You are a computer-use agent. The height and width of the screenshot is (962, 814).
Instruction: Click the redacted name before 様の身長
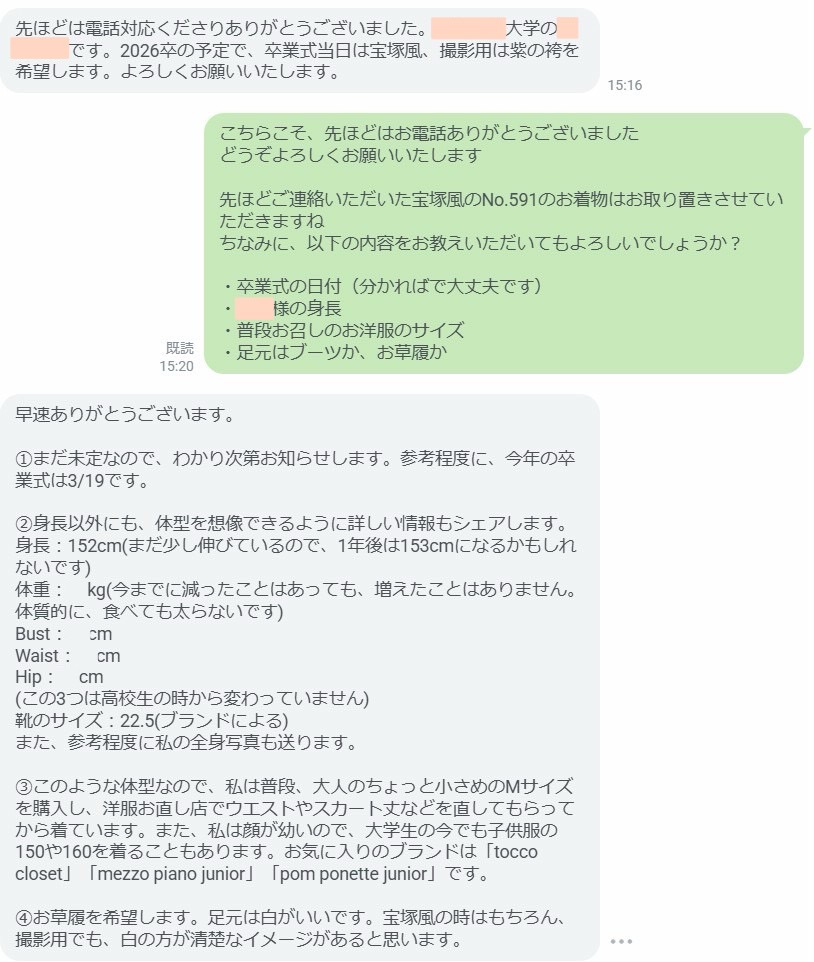[x=253, y=308]
